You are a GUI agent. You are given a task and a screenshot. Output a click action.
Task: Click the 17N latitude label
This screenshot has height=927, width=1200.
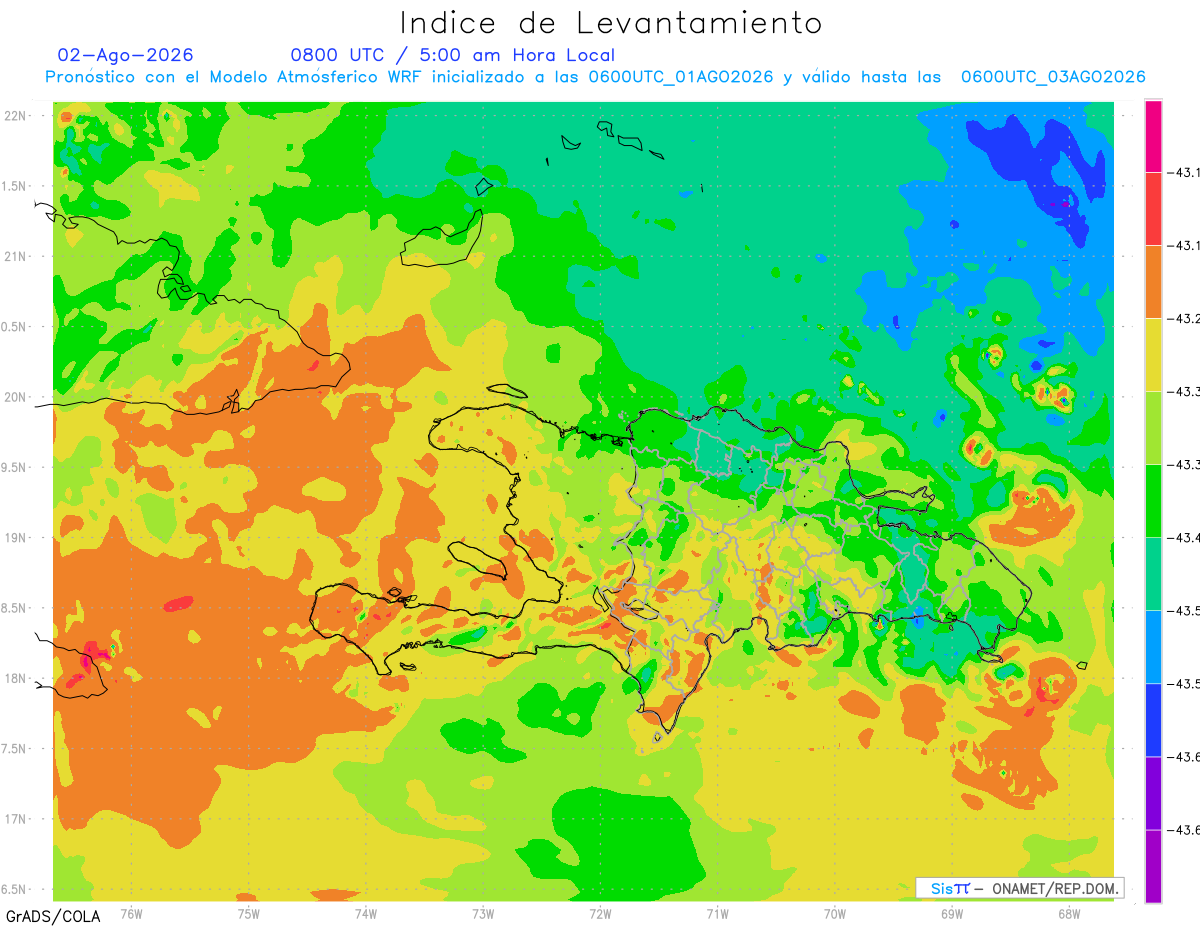tap(15, 819)
